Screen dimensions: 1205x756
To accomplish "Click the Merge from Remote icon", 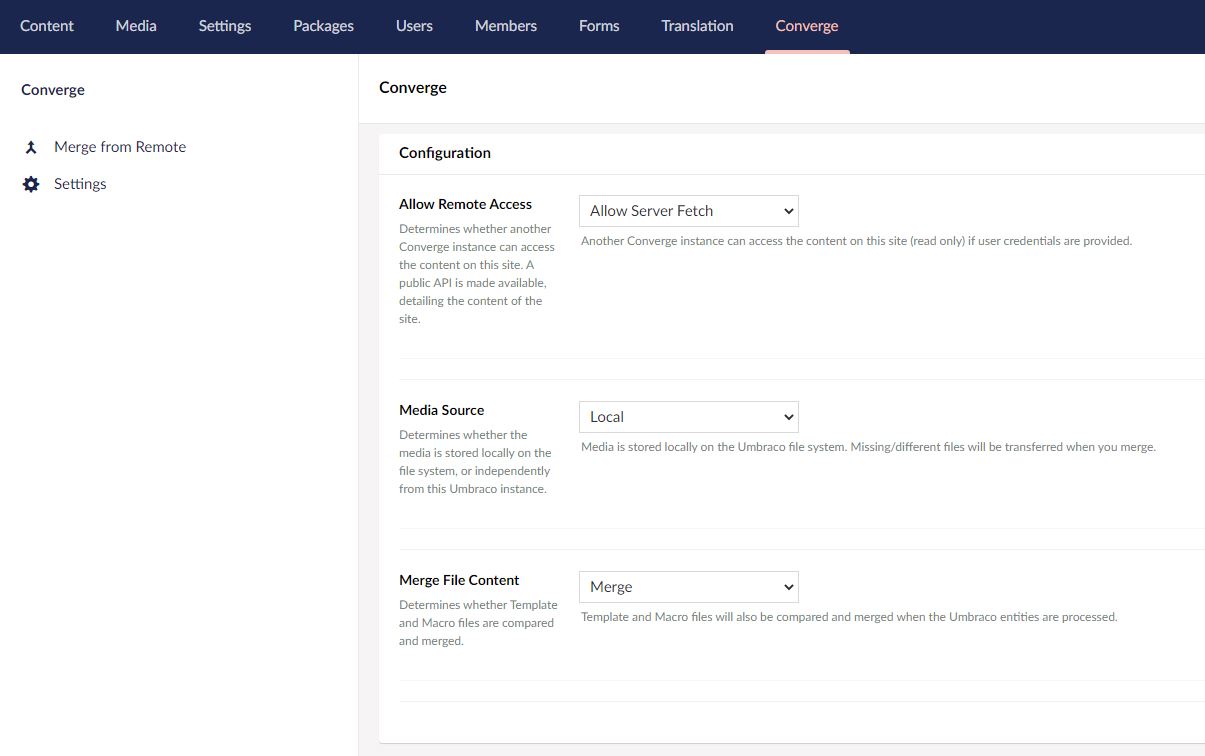I will point(31,147).
